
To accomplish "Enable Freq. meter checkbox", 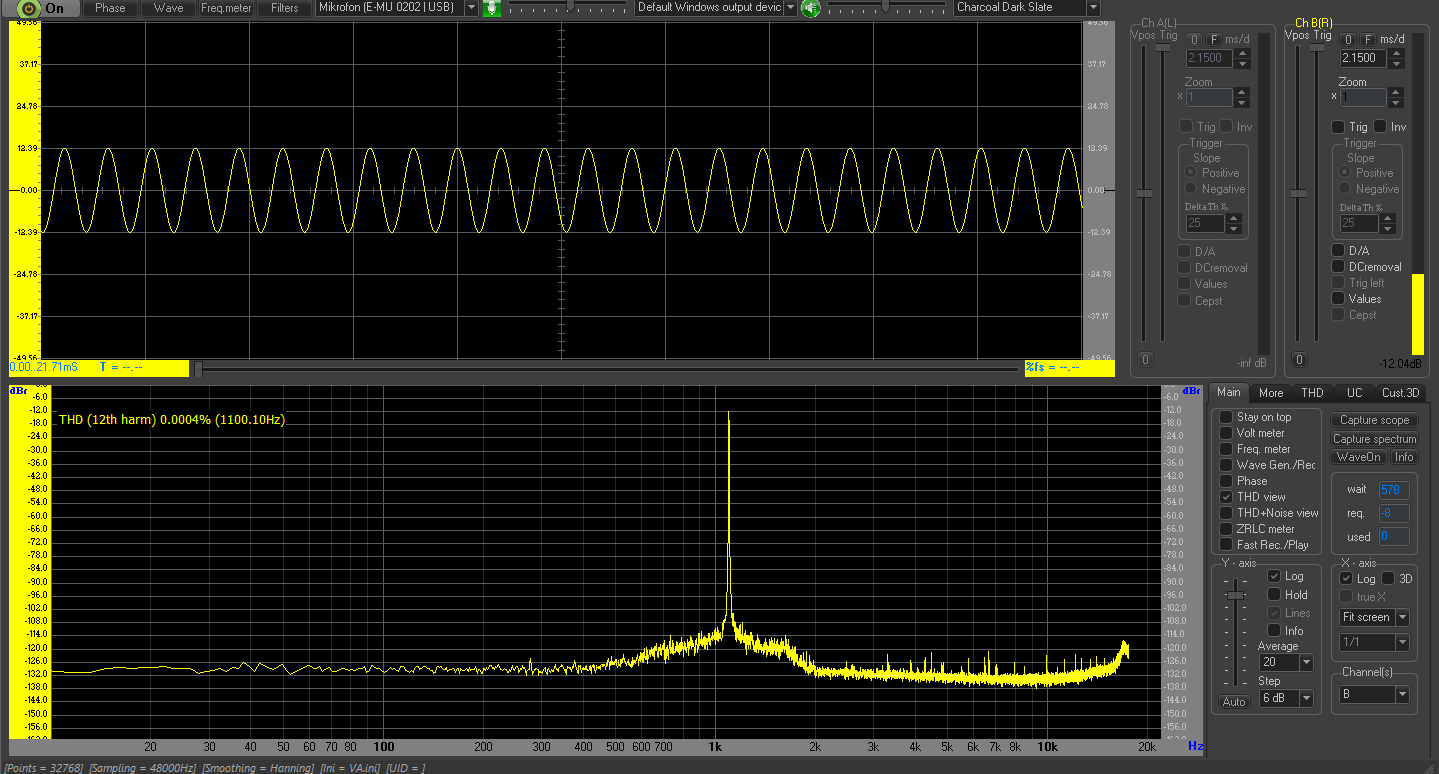I will tap(1226, 449).
